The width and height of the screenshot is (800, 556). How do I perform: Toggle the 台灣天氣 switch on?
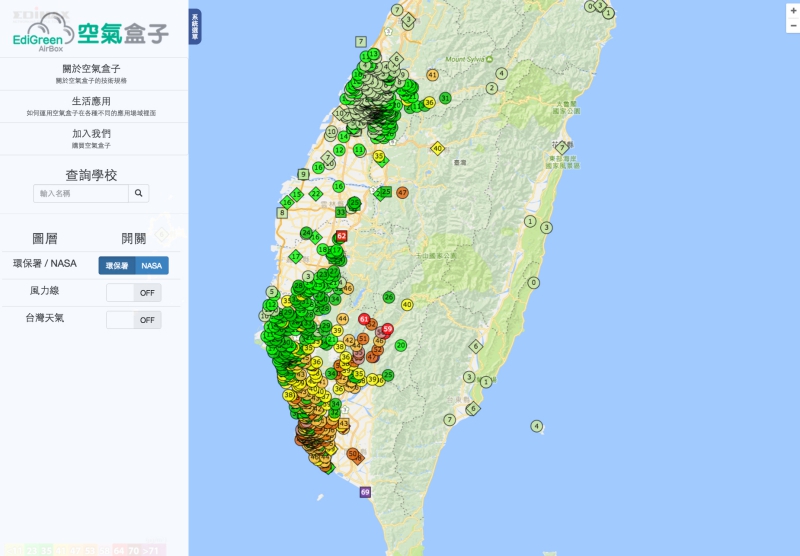(x=134, y=320)
